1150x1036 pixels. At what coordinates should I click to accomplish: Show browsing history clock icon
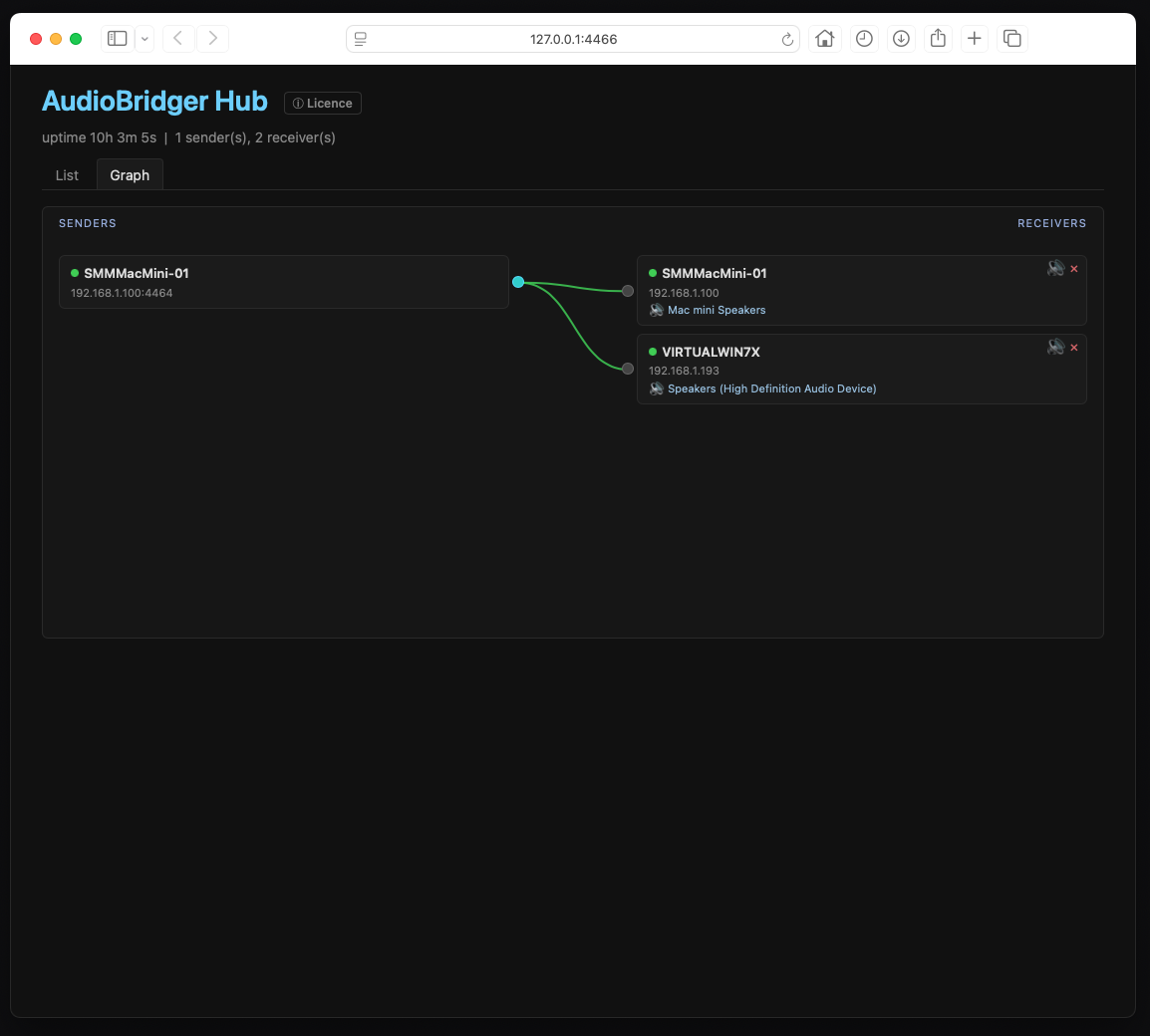(864, 38)
